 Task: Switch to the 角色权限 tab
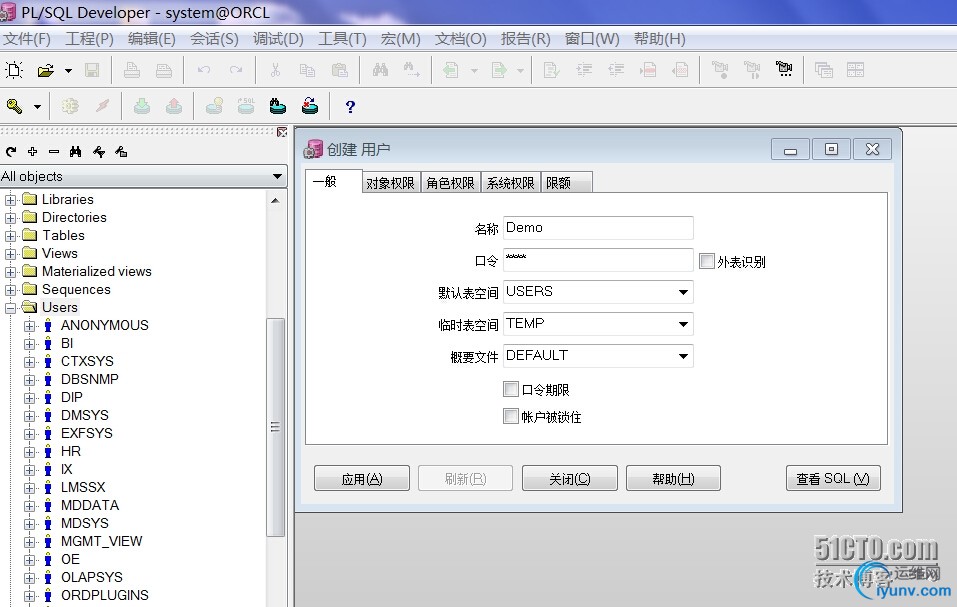[x=450, y=182]
